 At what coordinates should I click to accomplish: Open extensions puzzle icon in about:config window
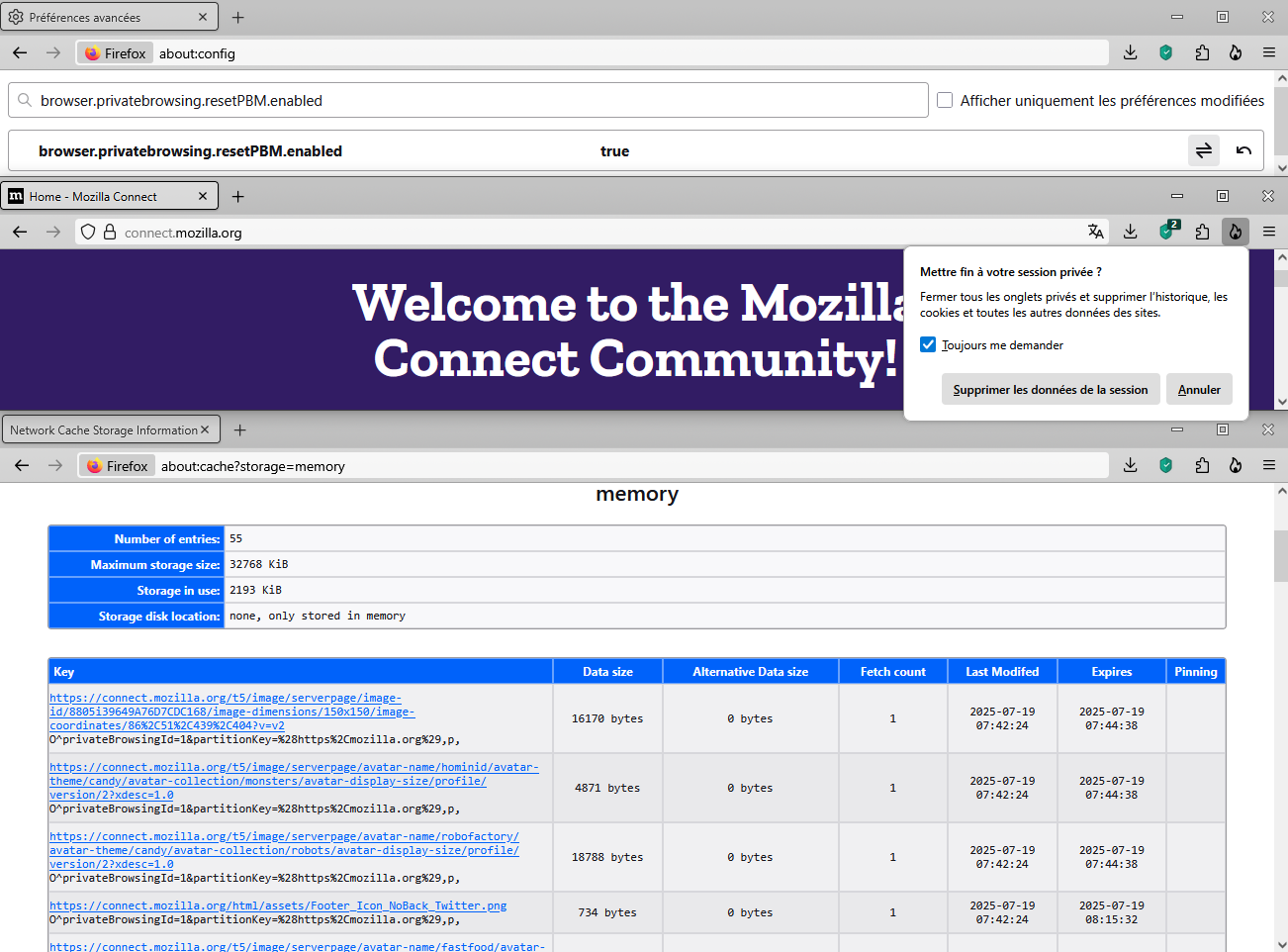point(1202,52)
